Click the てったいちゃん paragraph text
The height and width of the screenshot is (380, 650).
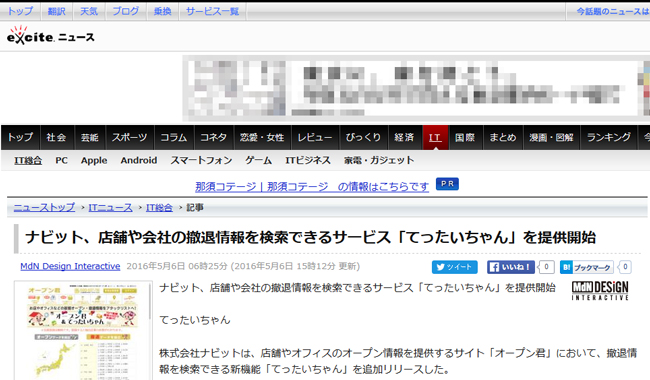coord(195,320)
